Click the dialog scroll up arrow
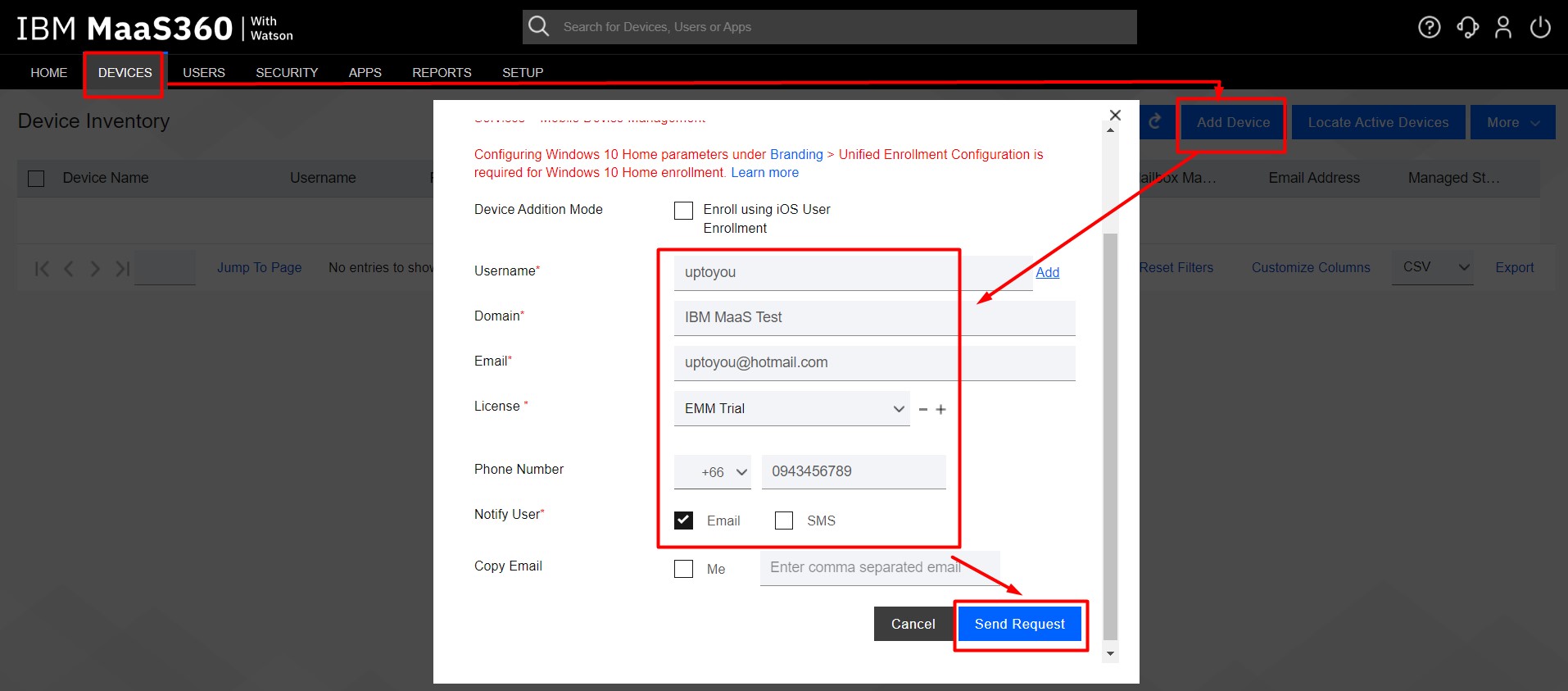The image size is (1568, 691). coord(1110,130)
